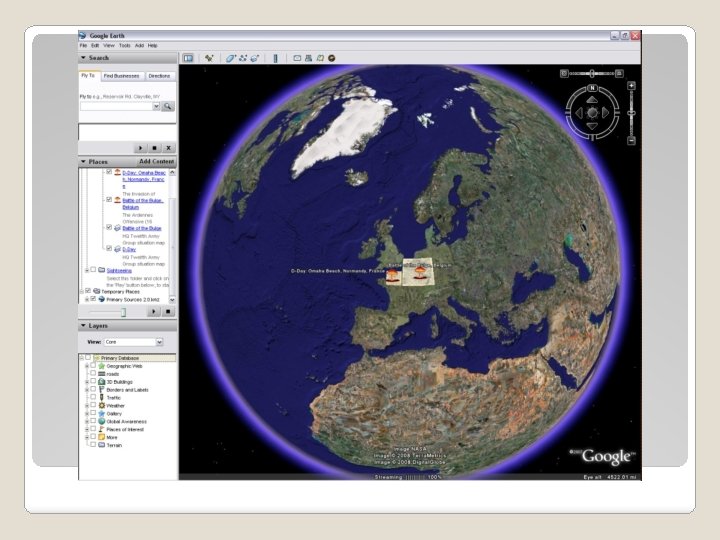Click the Battle of the Bulge globe placemark
Viewport: 720px width, 540px height.
(x=419, y=272)
